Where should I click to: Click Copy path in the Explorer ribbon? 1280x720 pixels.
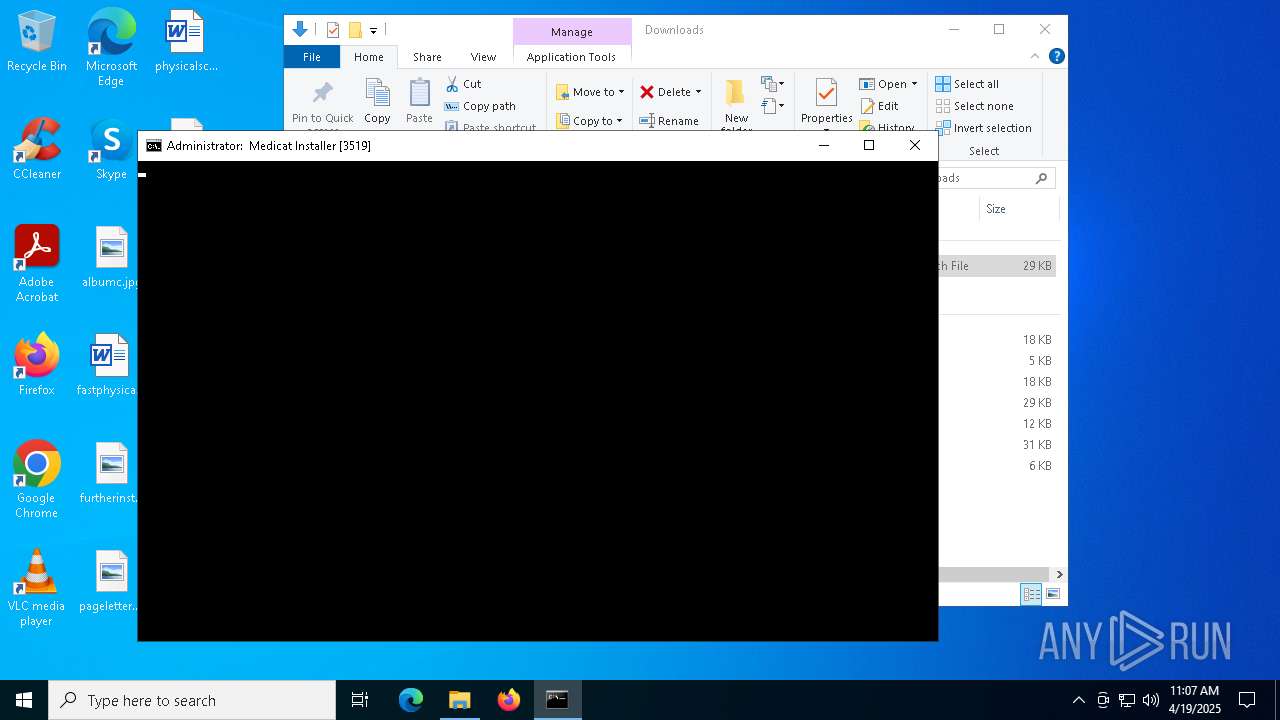click(x=480, y=106)
